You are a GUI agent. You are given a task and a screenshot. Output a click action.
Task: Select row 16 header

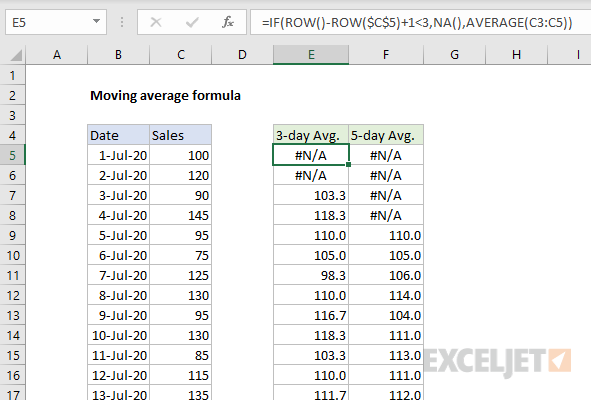(x=12, y=375)
